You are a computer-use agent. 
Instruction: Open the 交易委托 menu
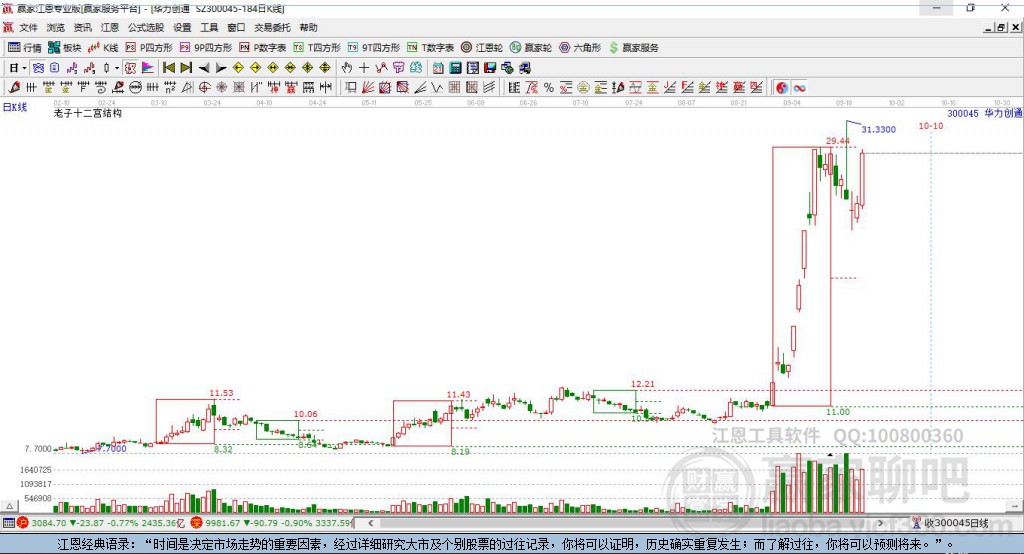[x=272, y=27]
